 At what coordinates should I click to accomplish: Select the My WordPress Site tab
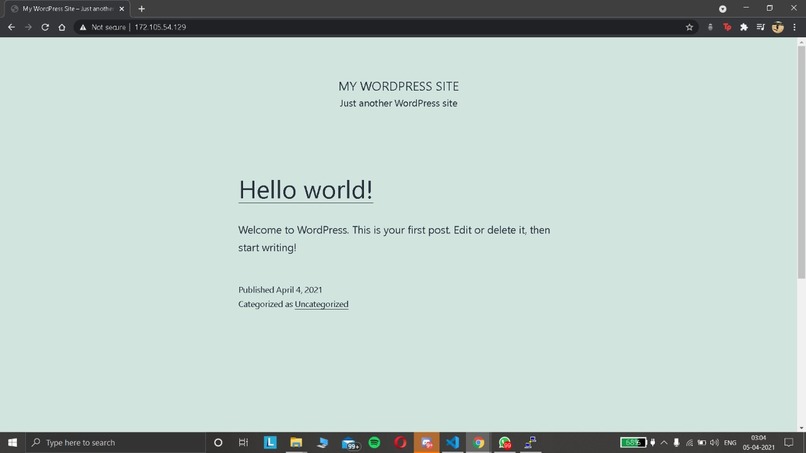pos(67,9)
